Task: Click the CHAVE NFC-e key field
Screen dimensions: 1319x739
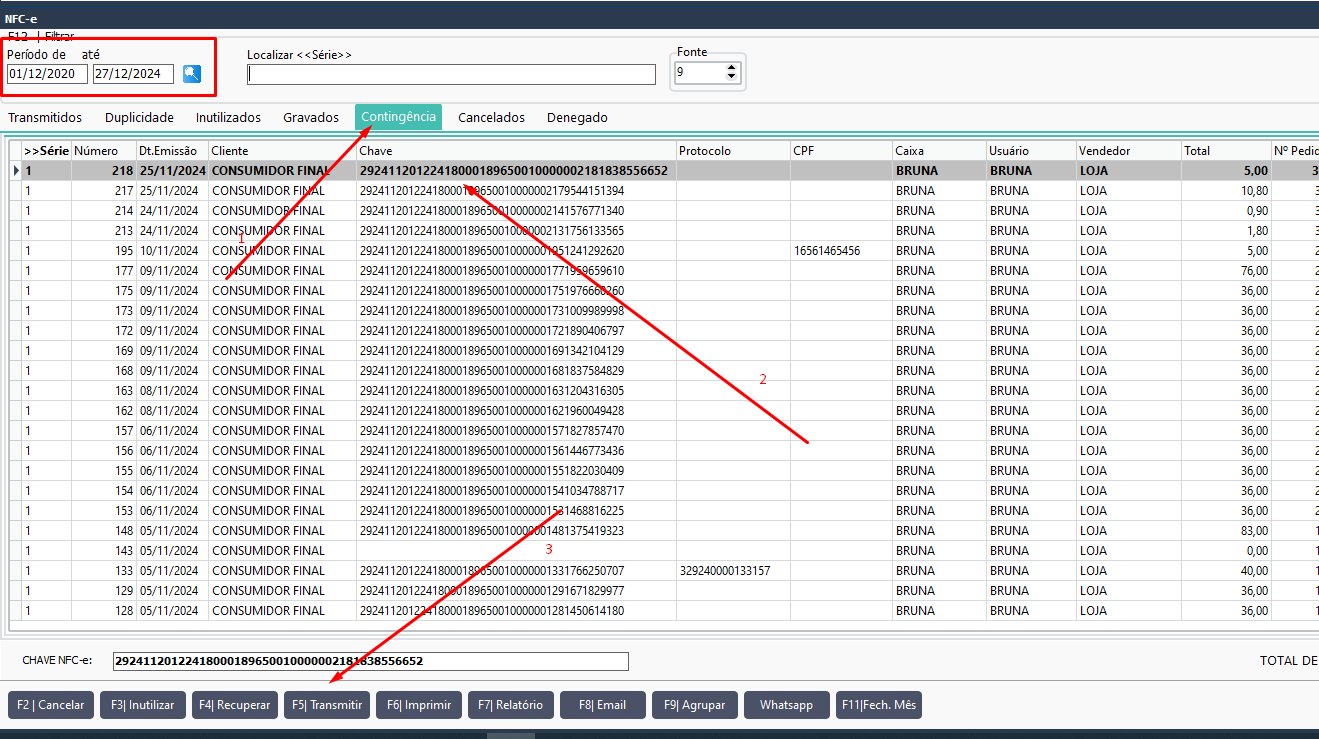Action: (x=370, y=661)
